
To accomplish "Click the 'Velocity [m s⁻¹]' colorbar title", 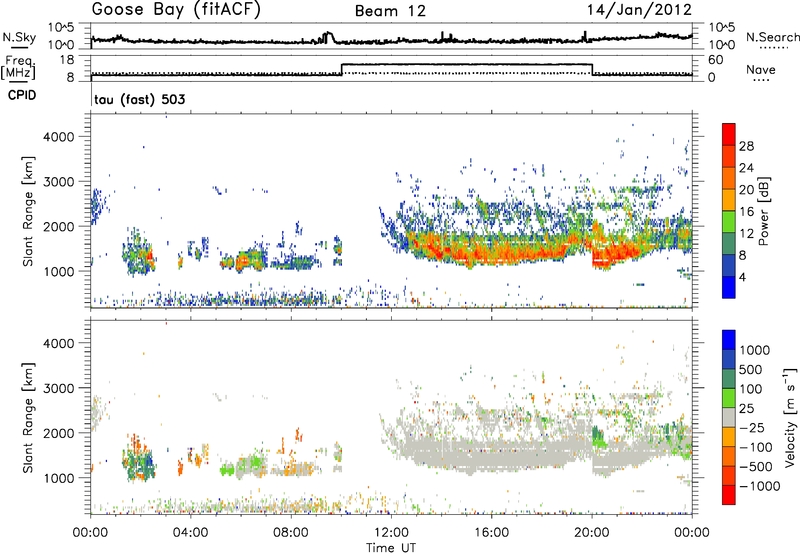I will click(790, 417).
